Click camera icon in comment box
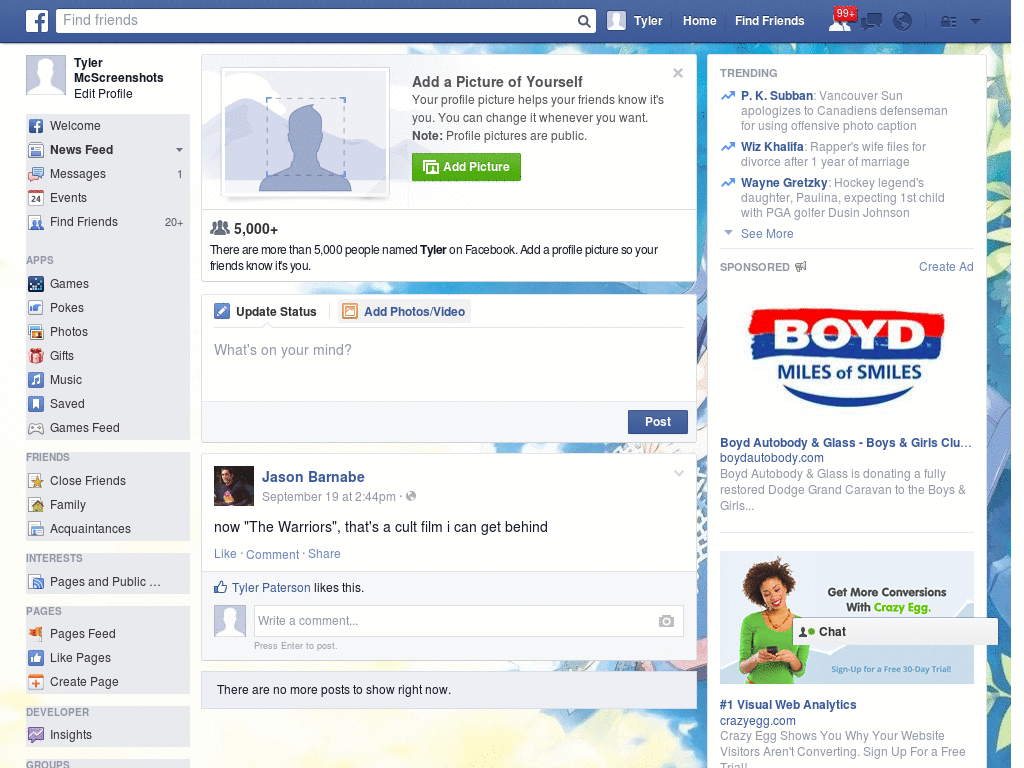 (666, 621)
